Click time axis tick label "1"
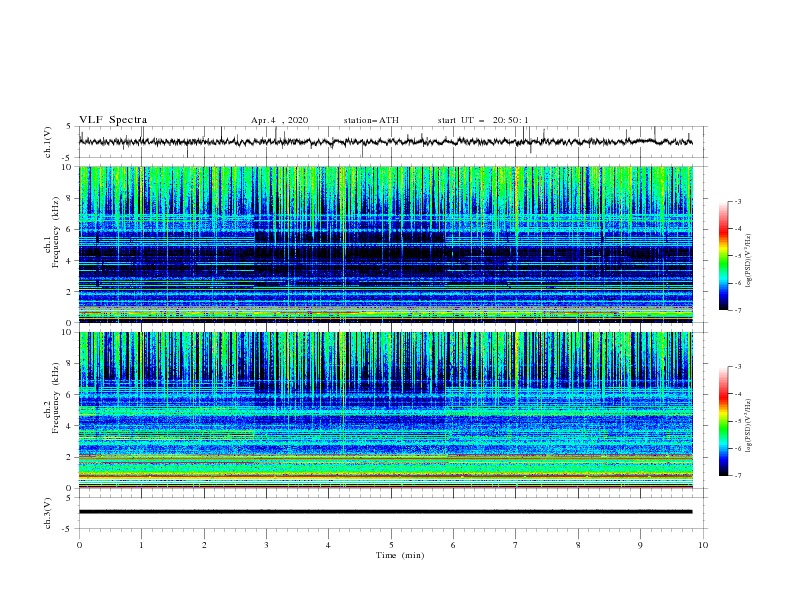Viewport: 792px width, 612px height. pyautogui.click(x=141, y=545)
